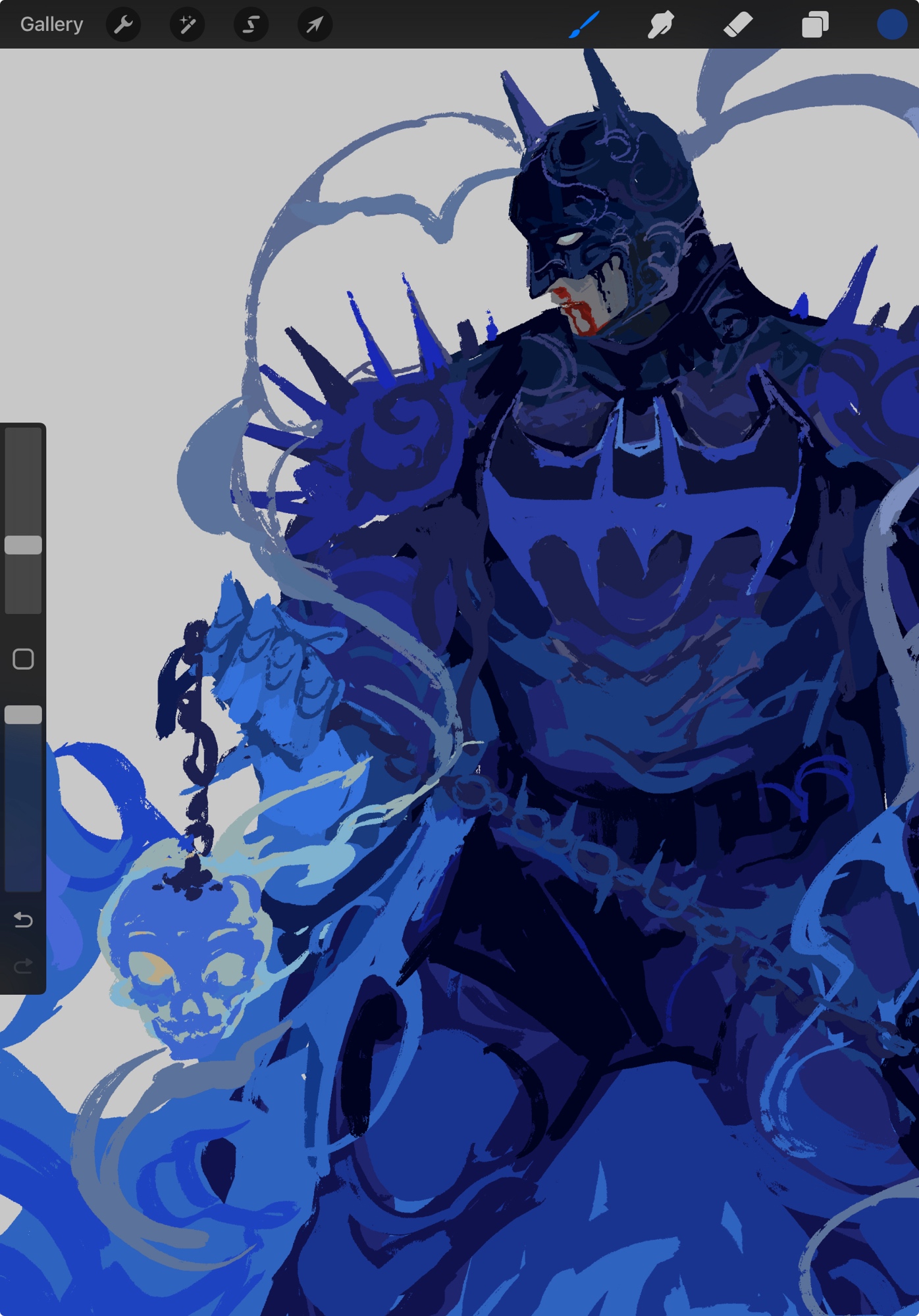Click the brush opacity slider handle

(24, 715)
